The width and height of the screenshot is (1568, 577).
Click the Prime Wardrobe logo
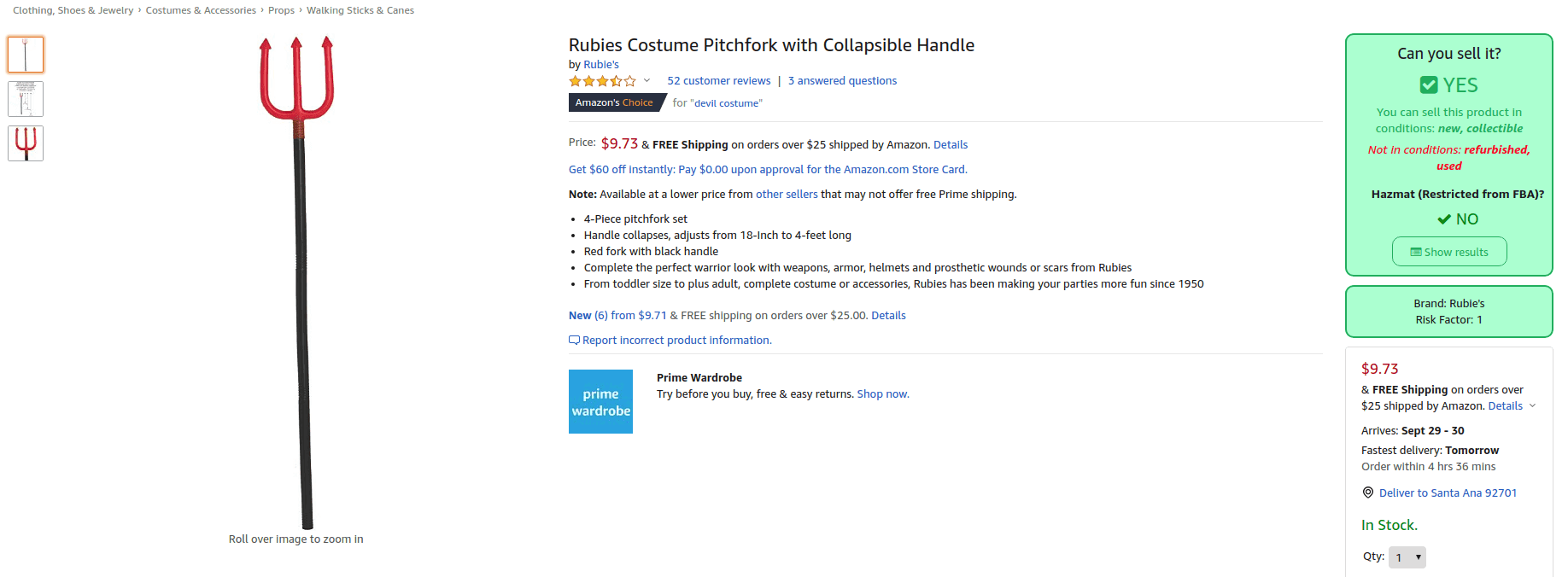pyautogui.click(x=600, y=401)
